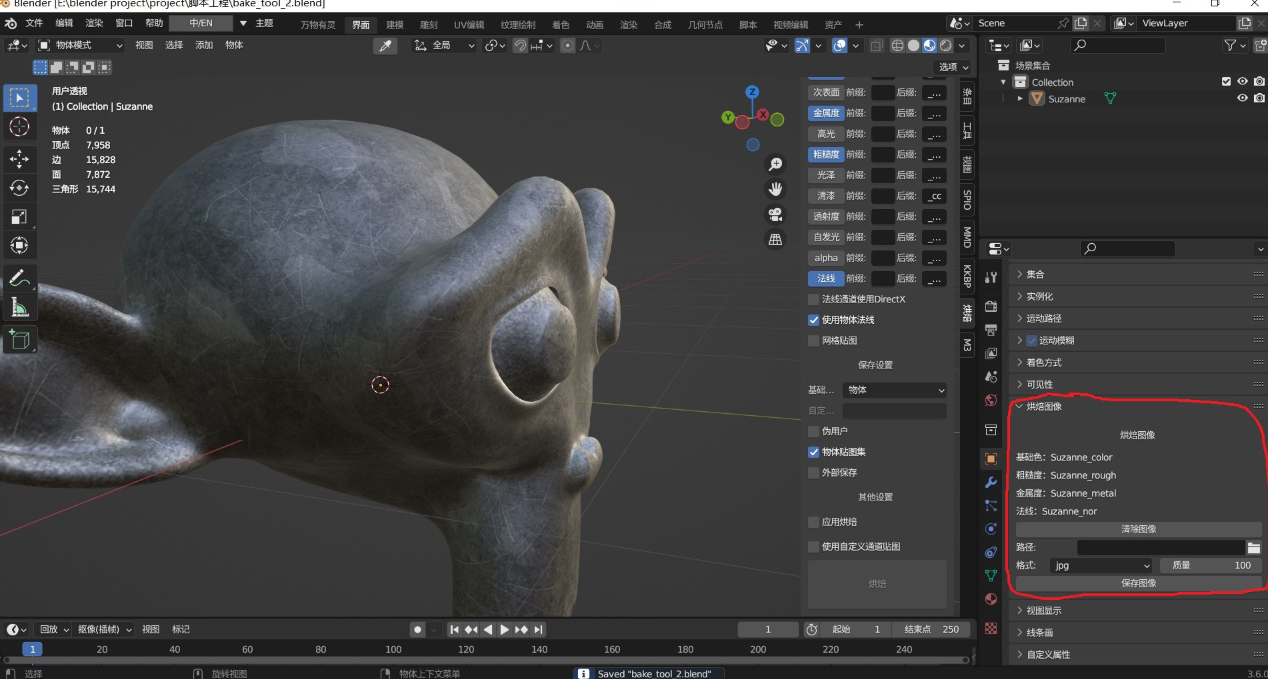Open the SPIO sidebar tab

pyautogui.click(x=967, y=198)
